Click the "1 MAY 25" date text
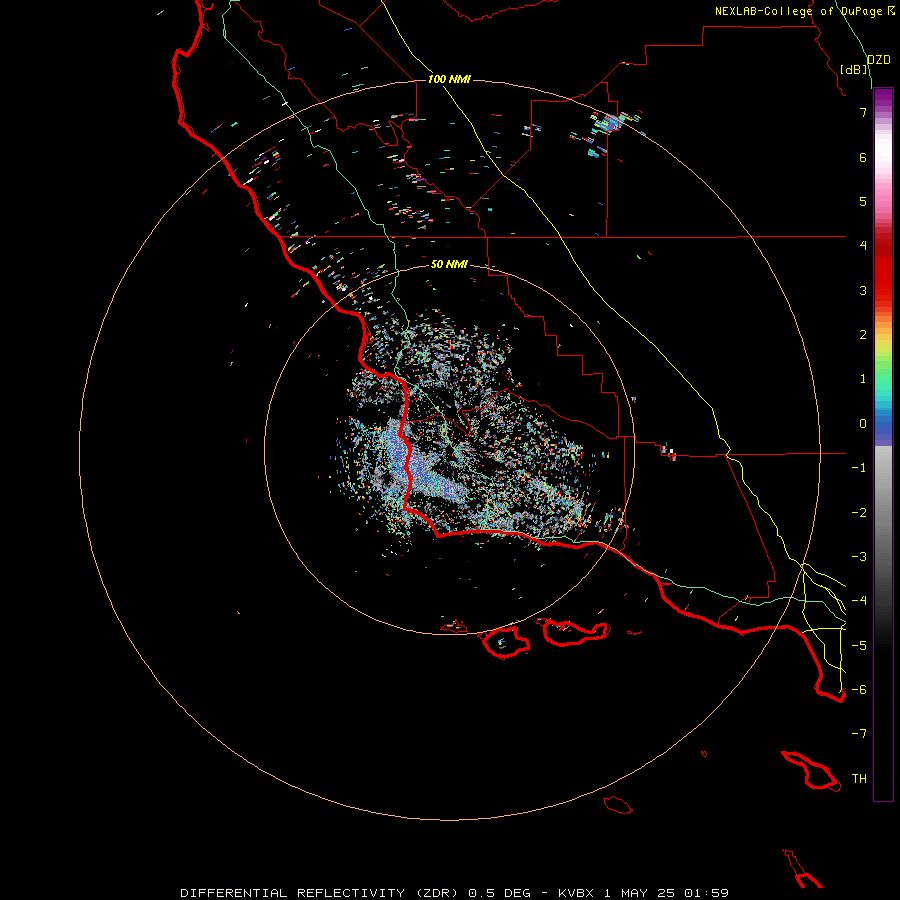This screenshot has height=900, width=900. point(638,893)
